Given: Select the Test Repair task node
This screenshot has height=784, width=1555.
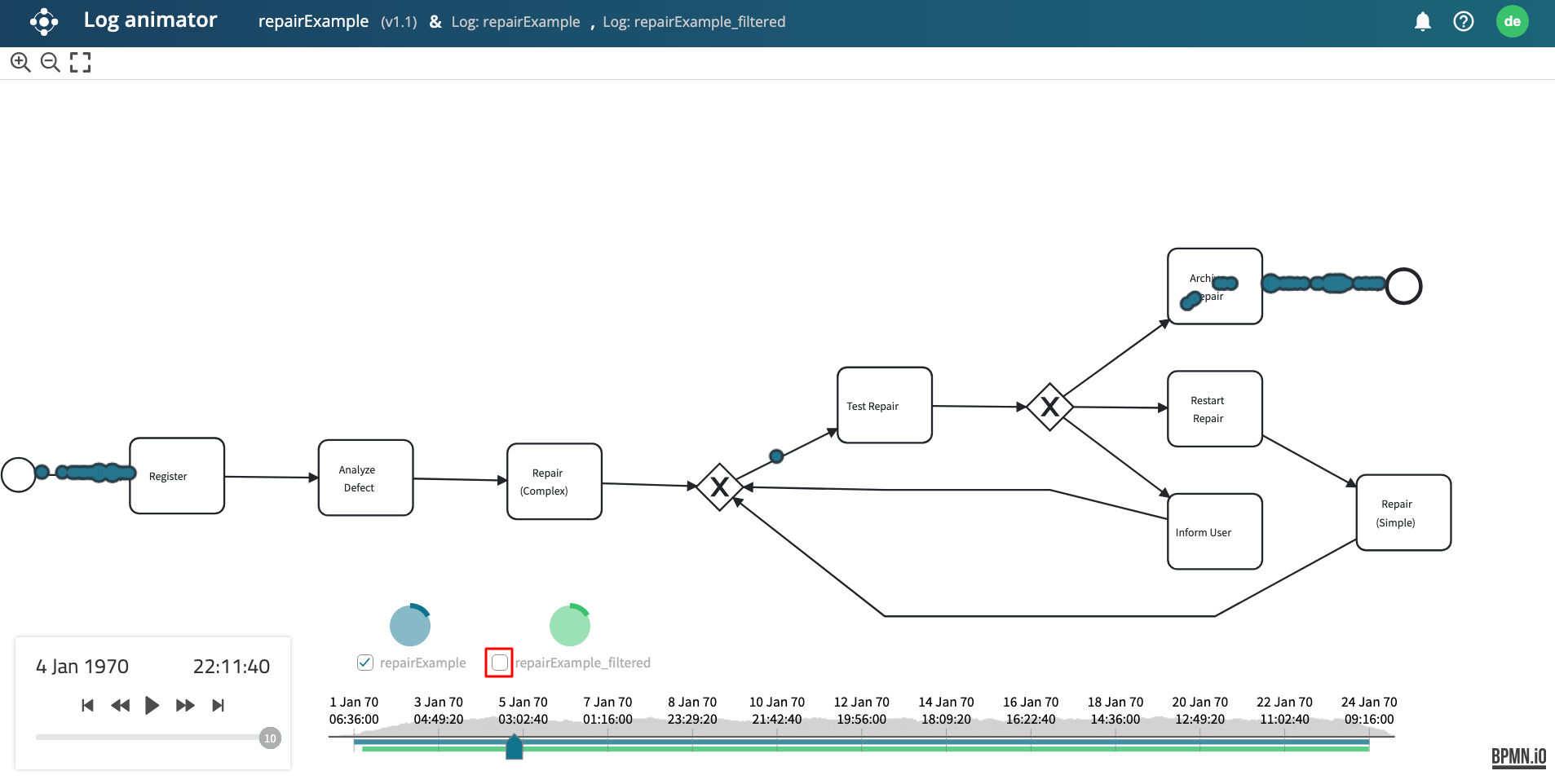Looking at the screenshot, I should (x=884, y=405).
